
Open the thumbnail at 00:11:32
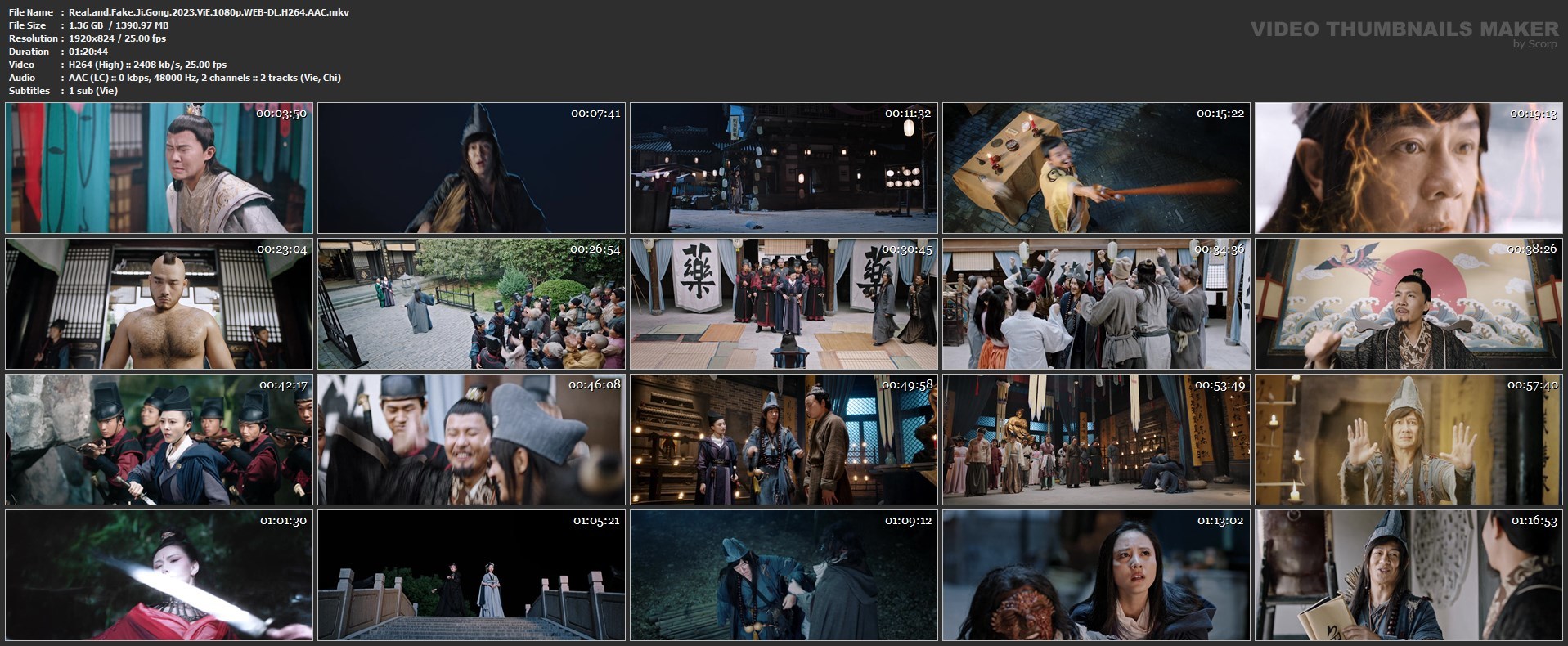tap(784, 168)
